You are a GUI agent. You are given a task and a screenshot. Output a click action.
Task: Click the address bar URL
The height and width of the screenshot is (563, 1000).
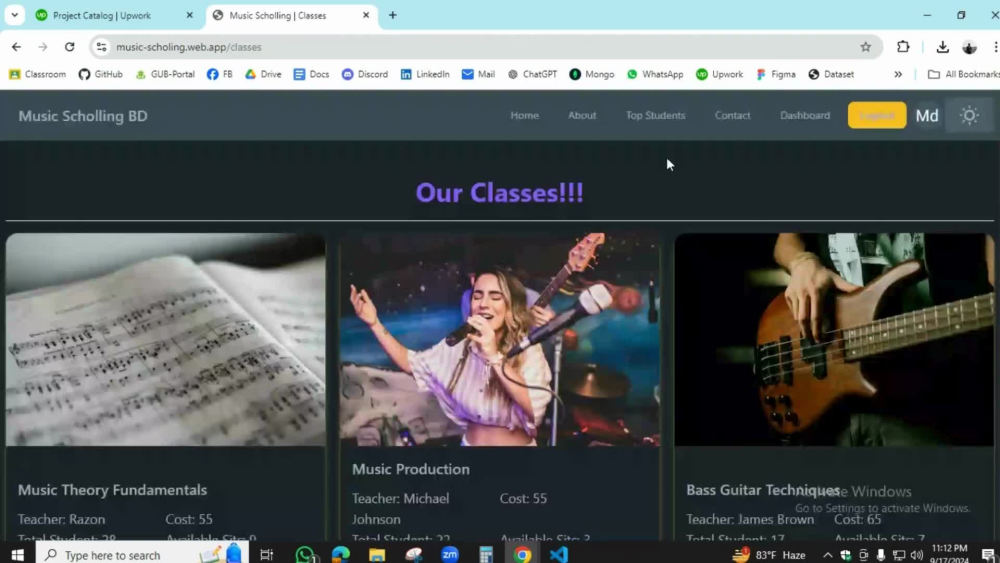tap(189, 47)
